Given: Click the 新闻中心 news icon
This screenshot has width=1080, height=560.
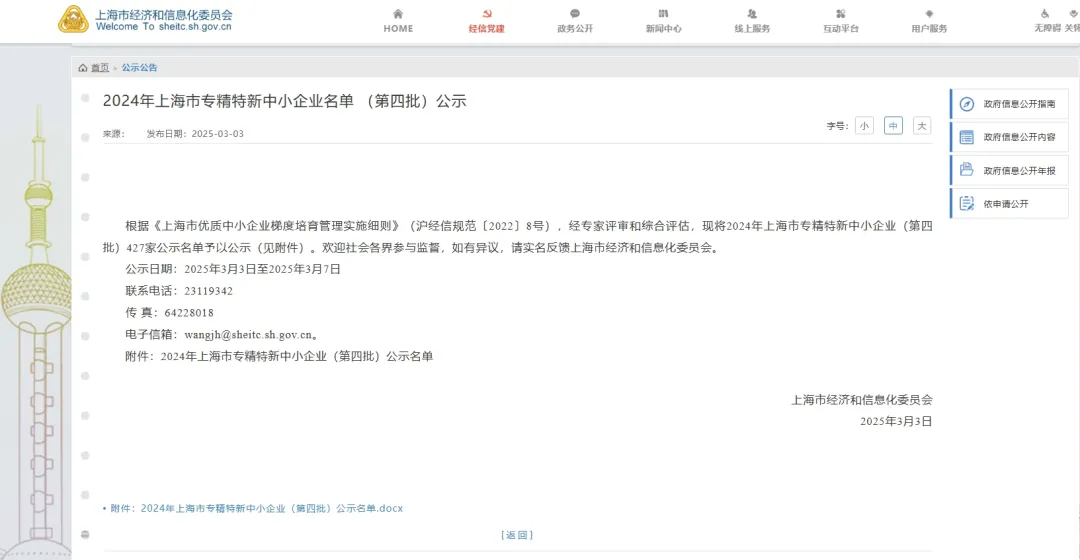Looking at the screenshot, I should 663,14.
